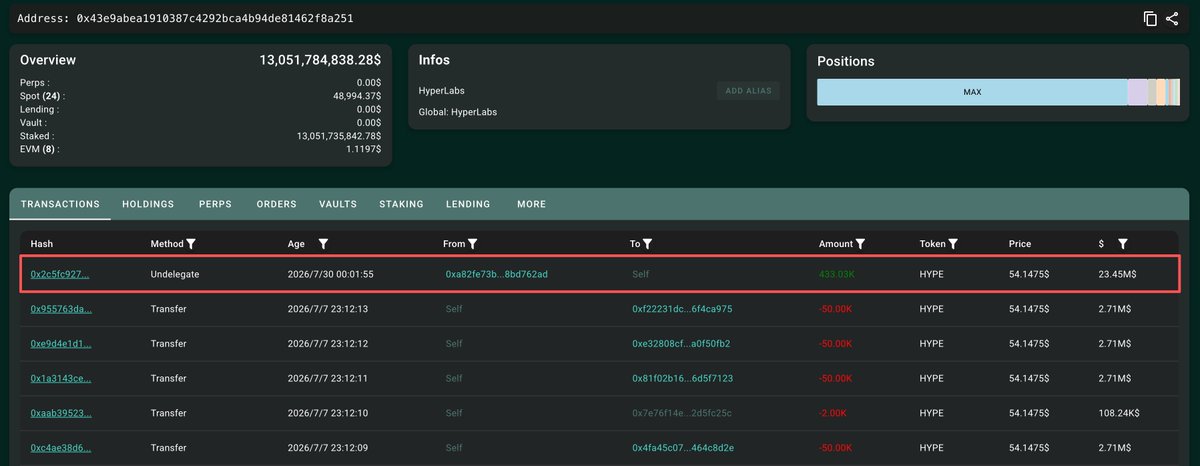Open recipient address 0x7e76f14e...2d5fc25c
1200x466 pixels.
click(x=681, y=413)
